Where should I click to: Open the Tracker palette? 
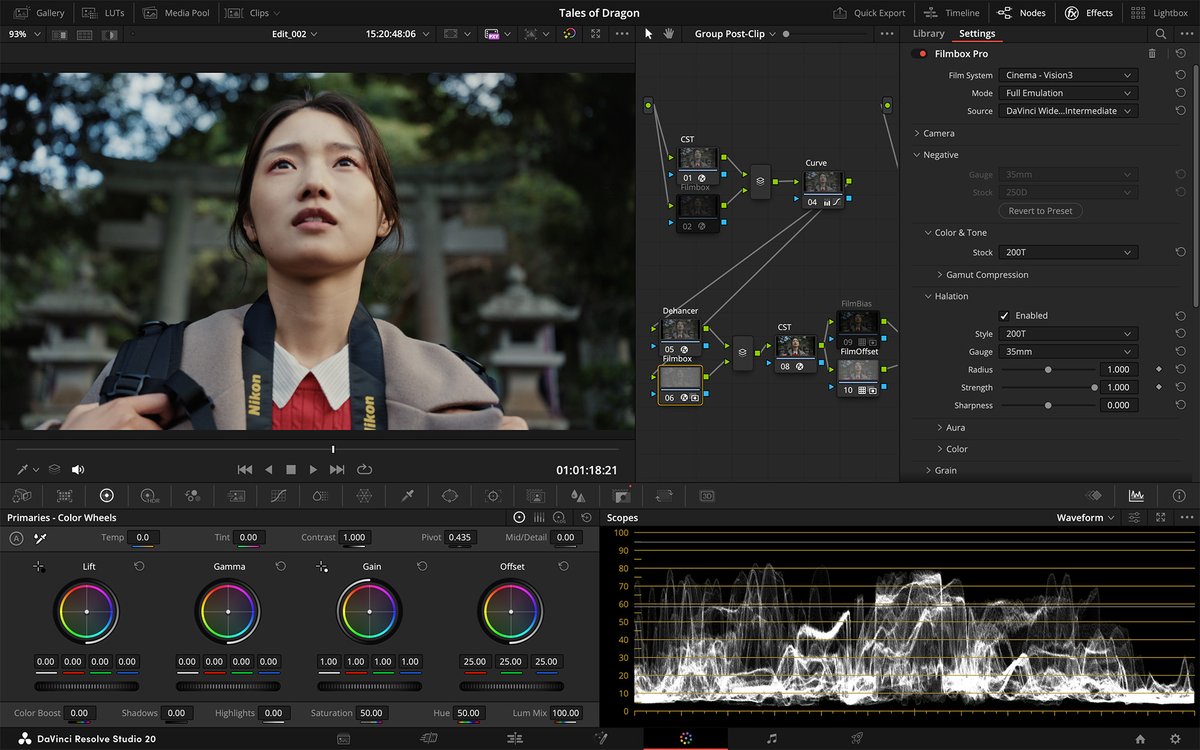point(493,495)
